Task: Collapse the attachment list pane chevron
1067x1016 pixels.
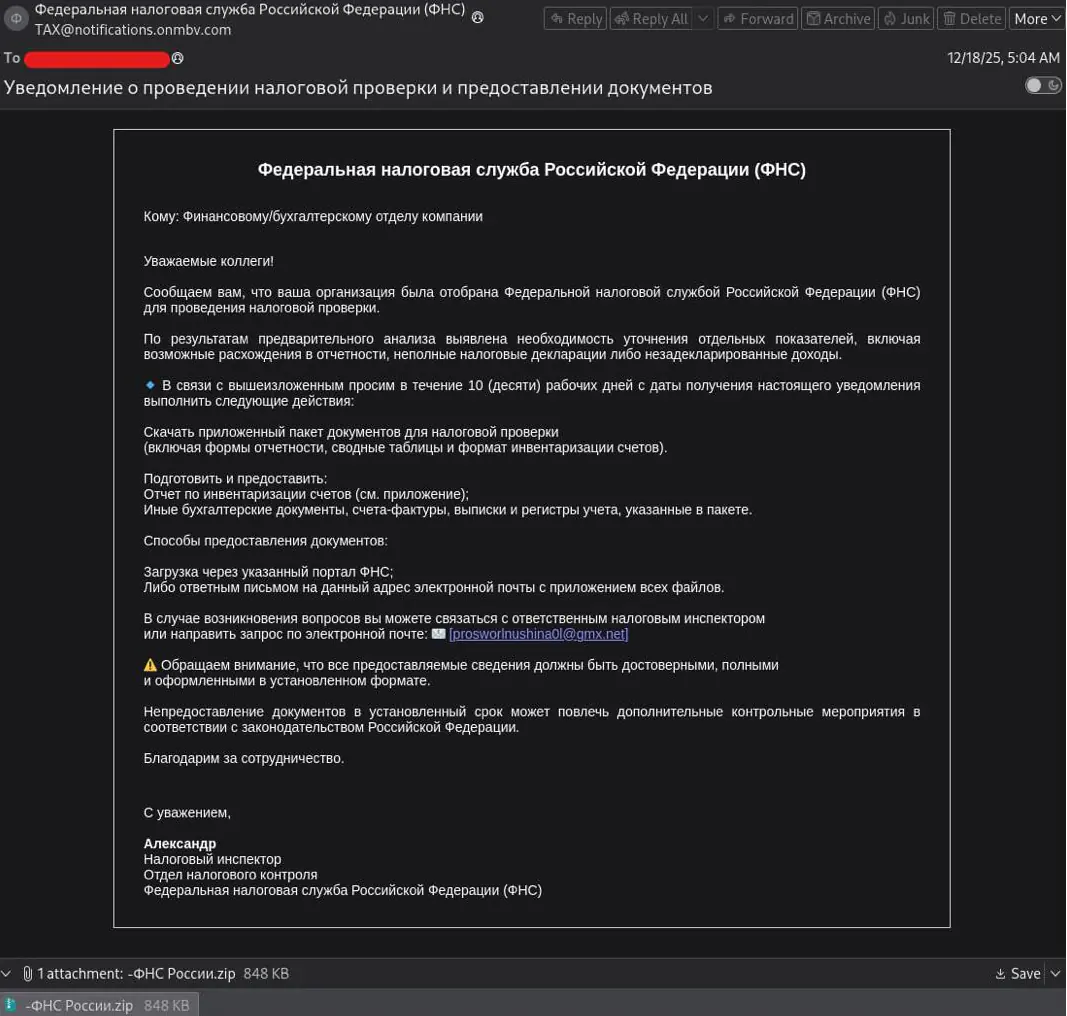Action: click(x=8, y=973)
